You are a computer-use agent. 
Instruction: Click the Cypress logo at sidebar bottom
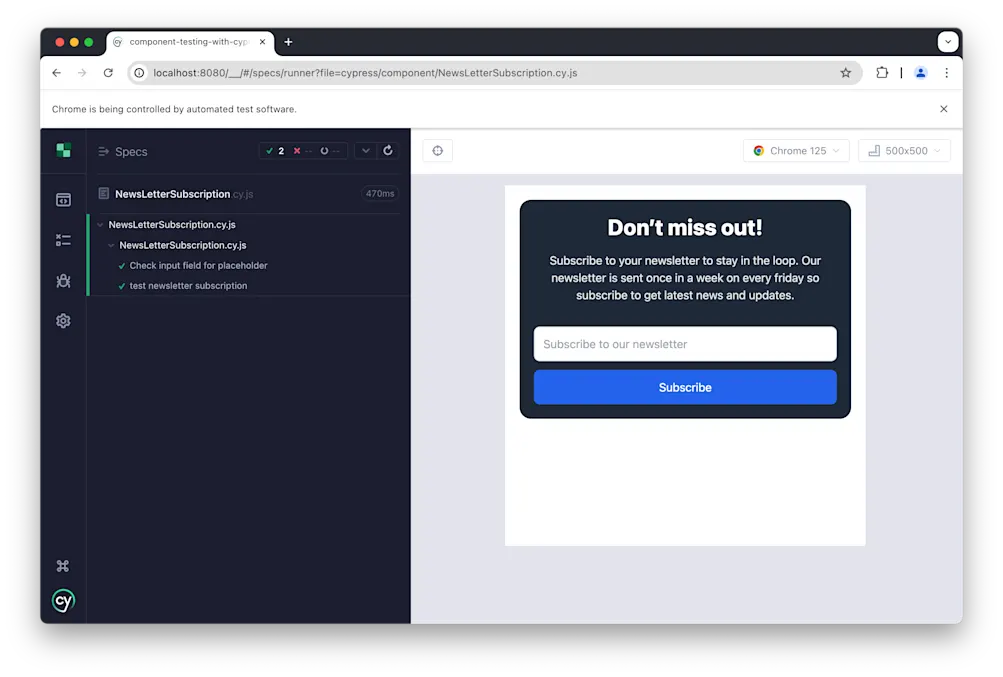point(63,600)
